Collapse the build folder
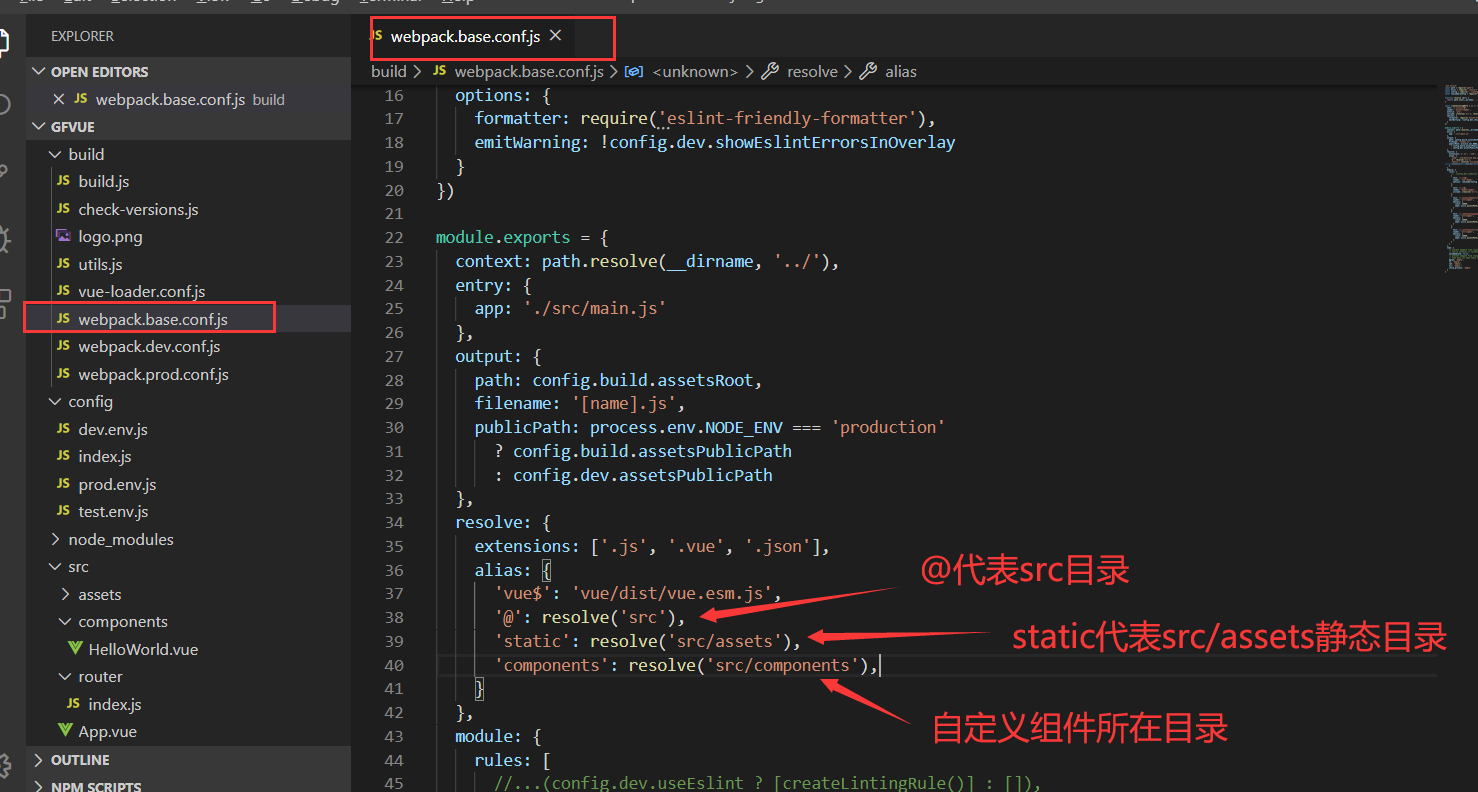This screenshot has width=1478, height=792. (x=55, y=154)
